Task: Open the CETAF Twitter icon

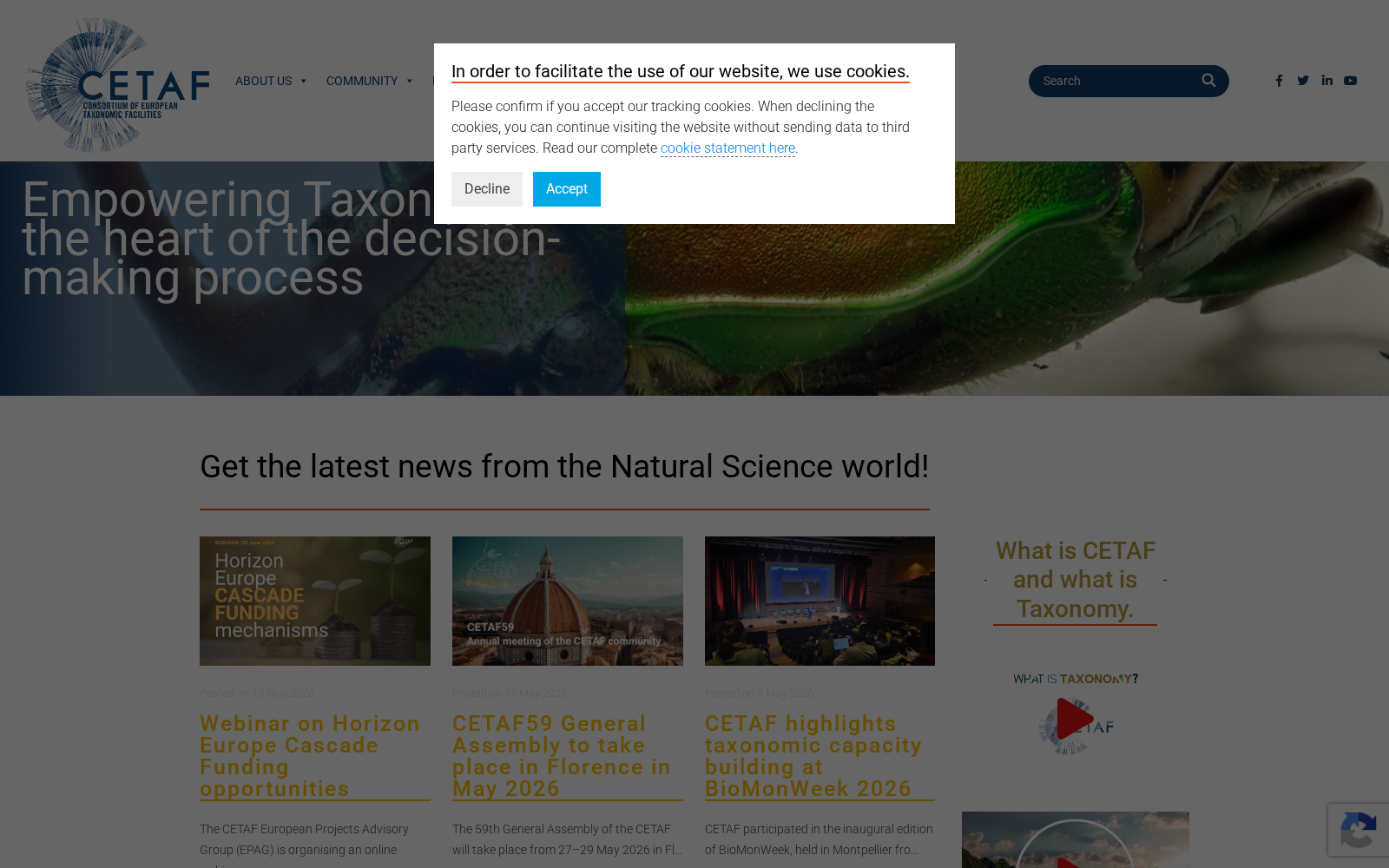Action: (1303, 81)
